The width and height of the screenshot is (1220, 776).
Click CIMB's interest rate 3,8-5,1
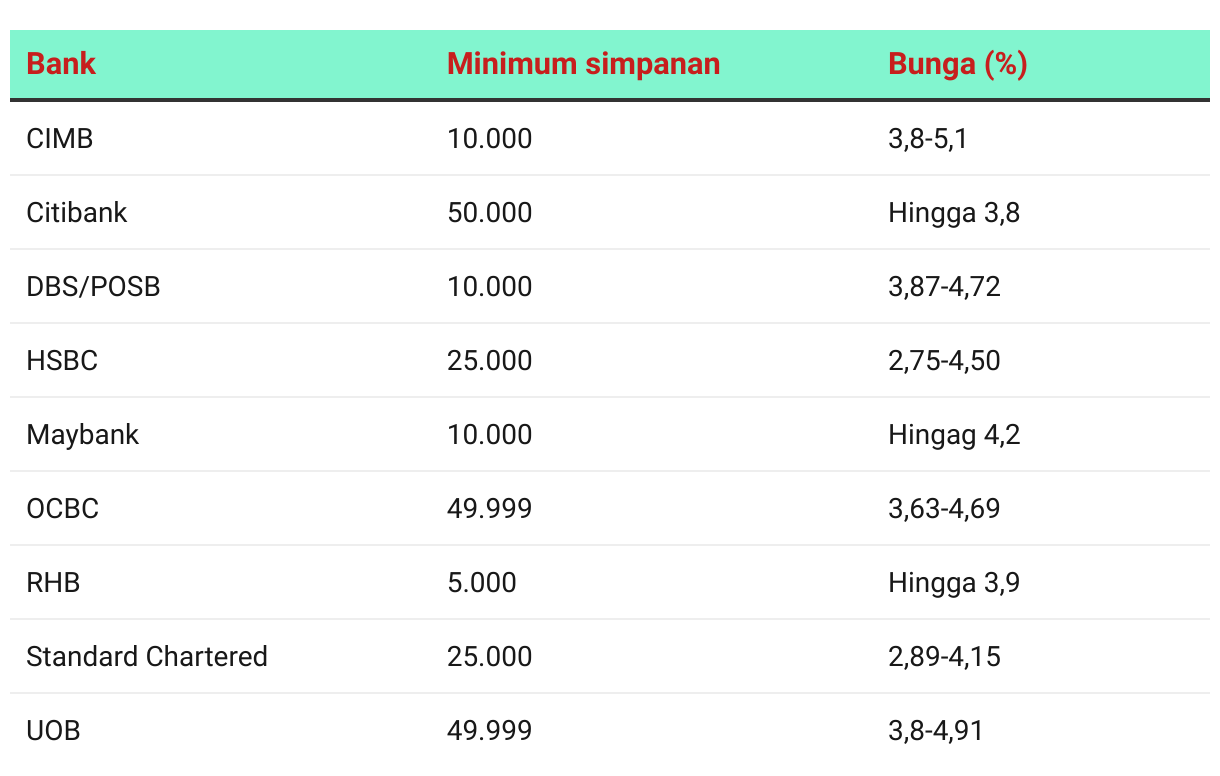point(927,139)
